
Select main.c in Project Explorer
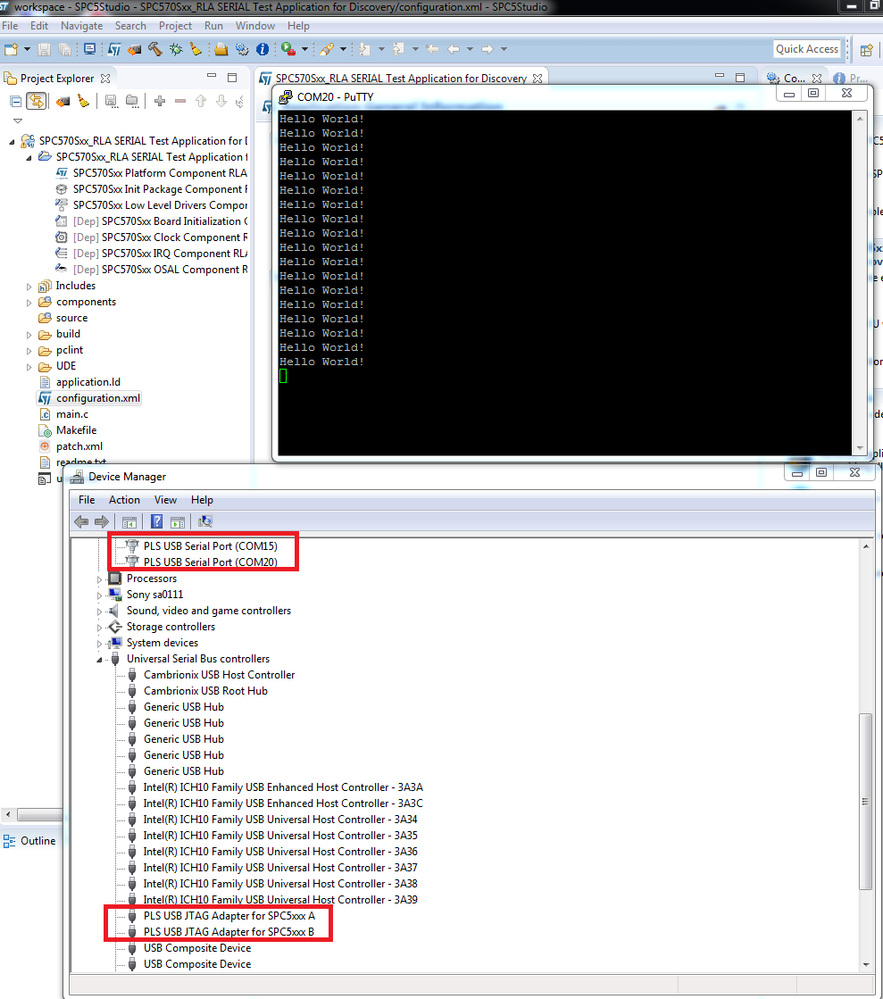tap(72, 414)
